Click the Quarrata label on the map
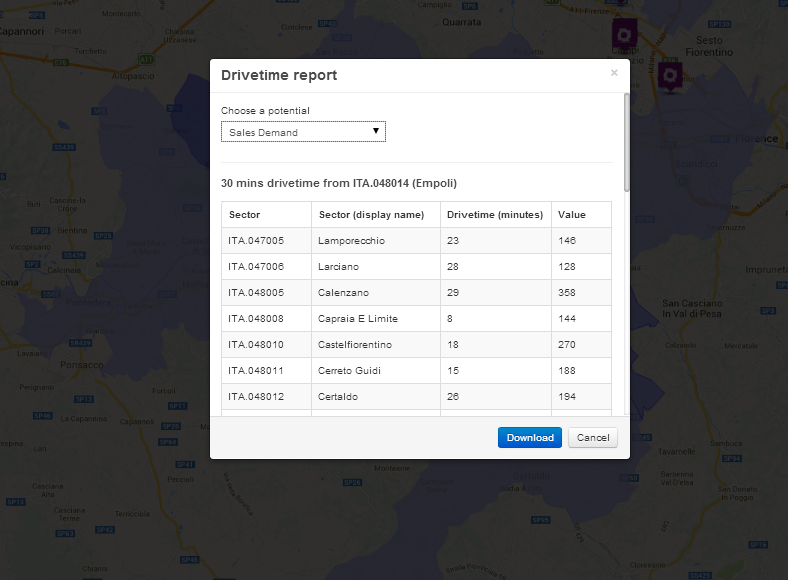Viewport: 788px width, 580px height. pos(461,22)
